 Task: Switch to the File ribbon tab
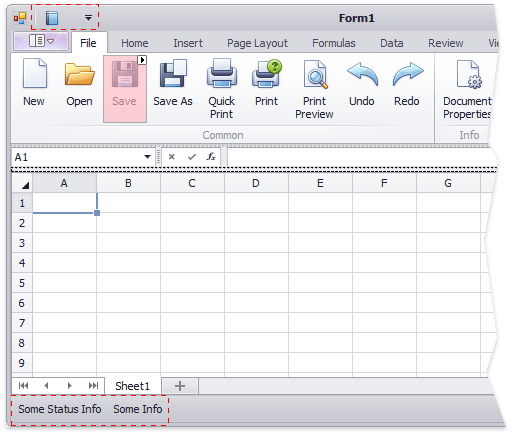[x=88, y=43]
